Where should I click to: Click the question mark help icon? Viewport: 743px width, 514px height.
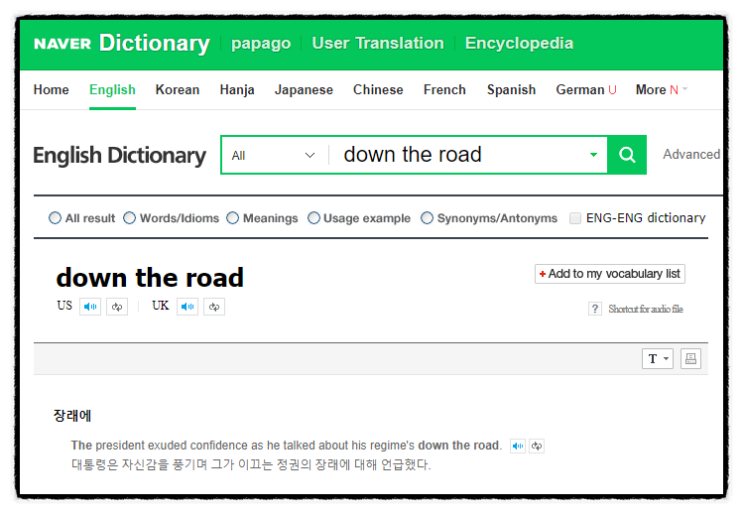595,309
